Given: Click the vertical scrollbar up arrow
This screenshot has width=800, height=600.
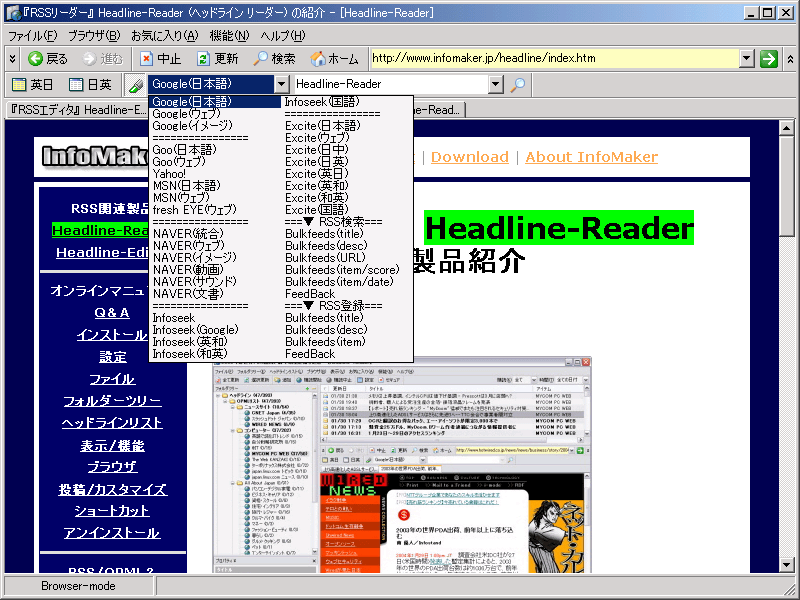Looking at the screenshot, I should tap(786, 128).
